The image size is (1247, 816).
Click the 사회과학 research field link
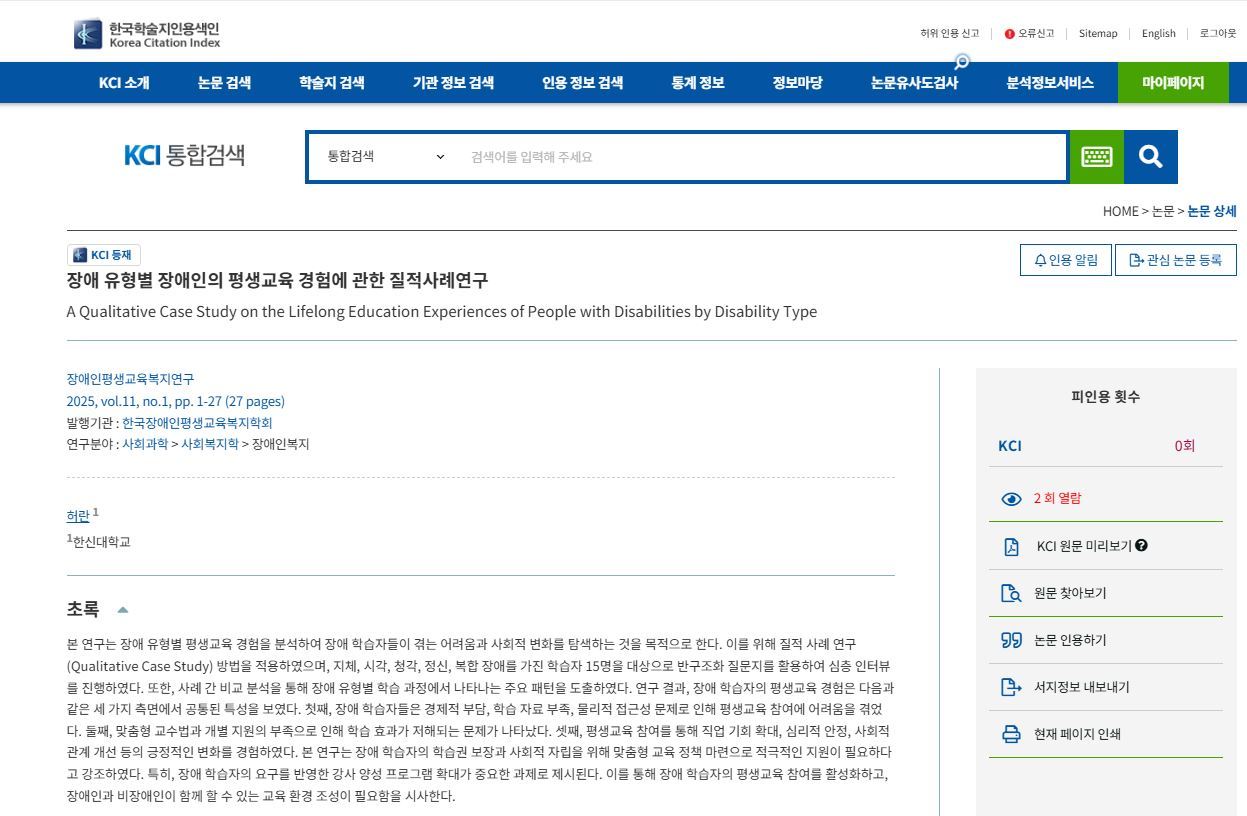145,444
